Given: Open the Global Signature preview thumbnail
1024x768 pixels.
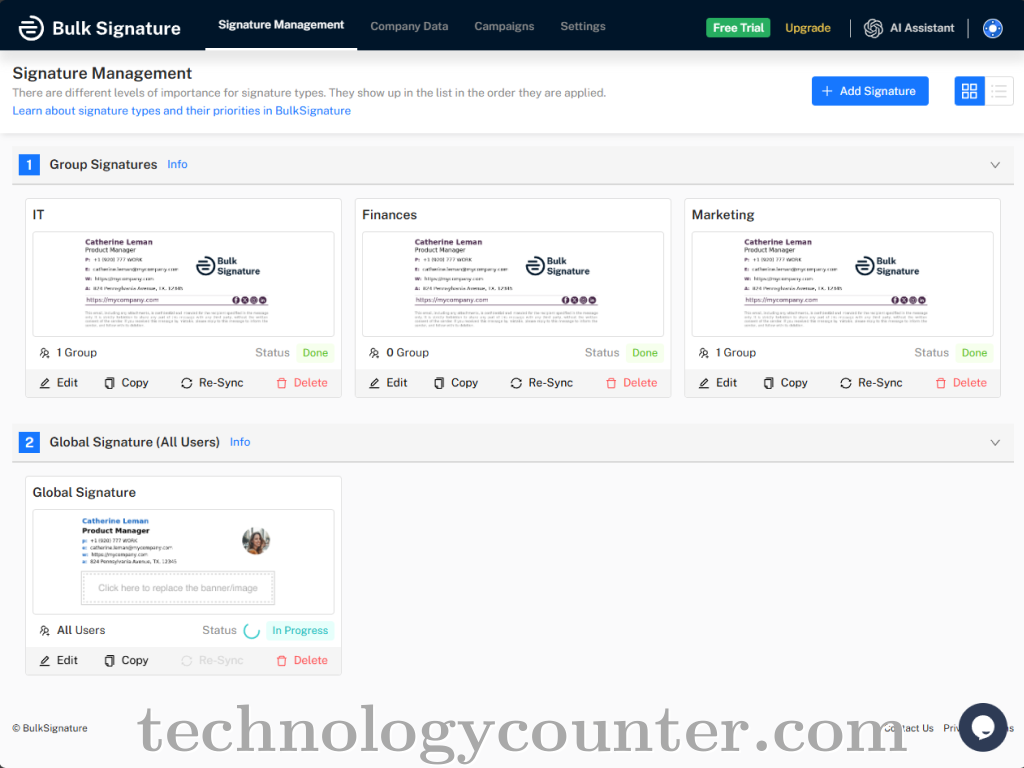Looking at the screenshot, I should pyautogui.click(x=184, y=562).
